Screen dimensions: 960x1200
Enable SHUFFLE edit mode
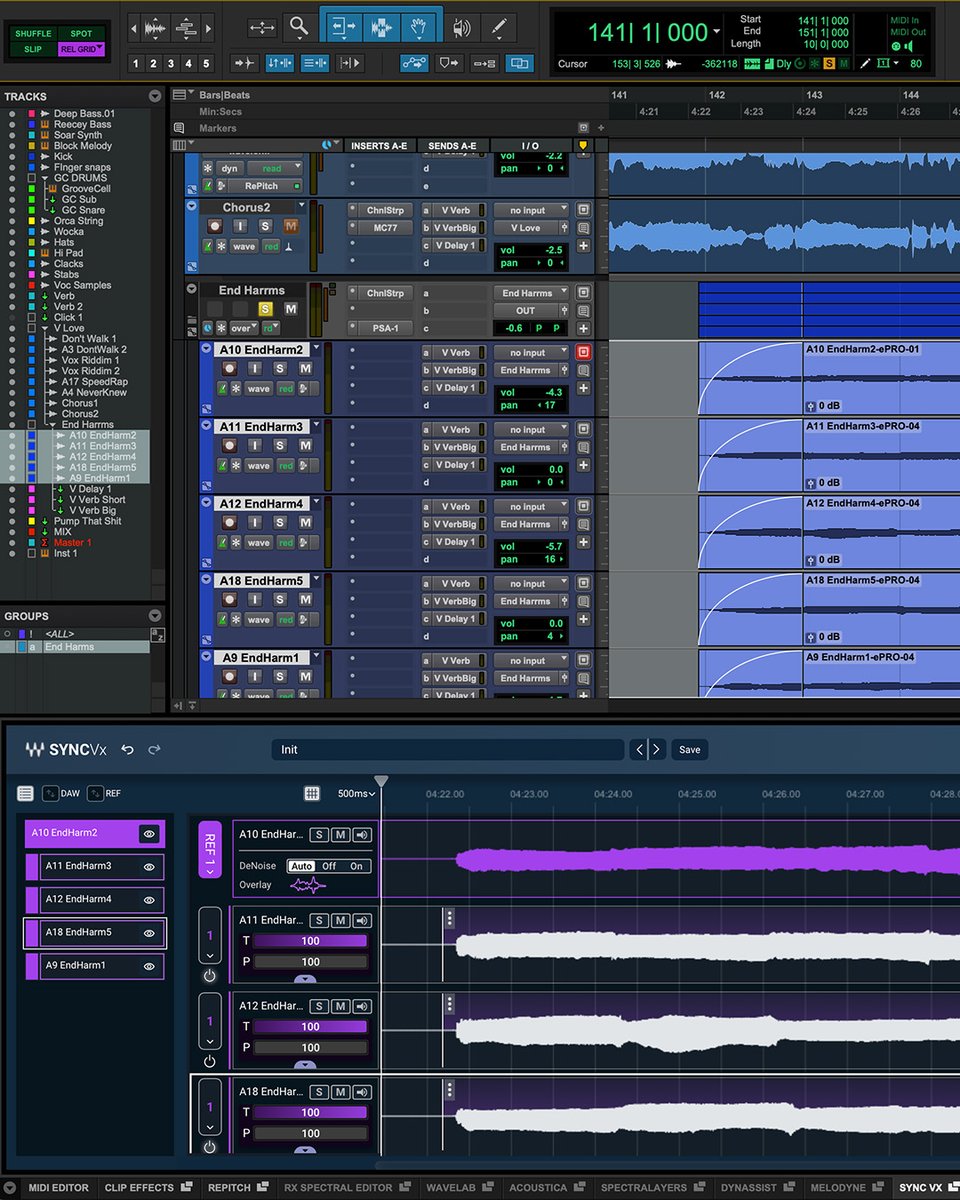click(32, 34)
